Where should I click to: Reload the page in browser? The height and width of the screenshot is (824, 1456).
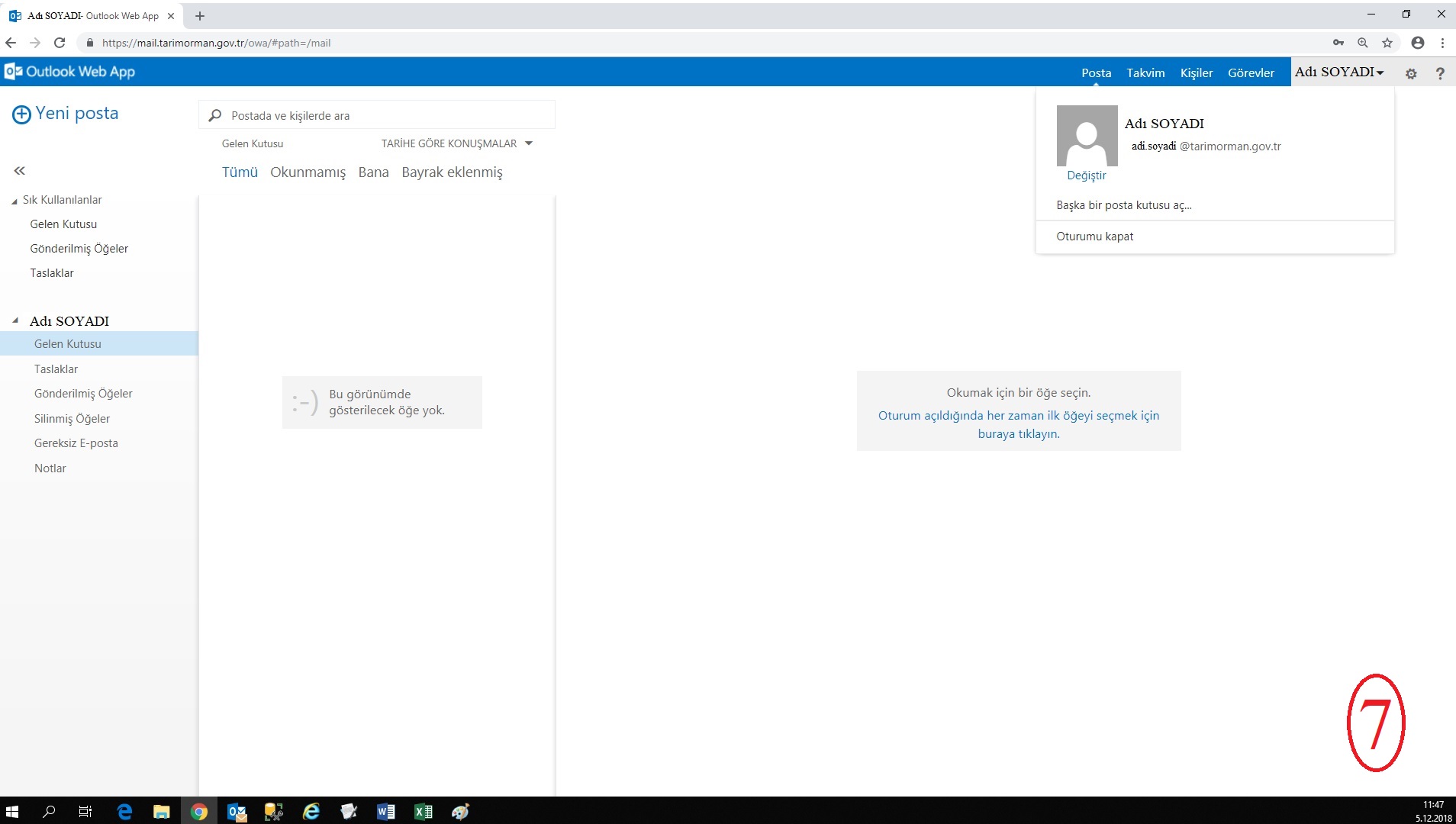pyautogui.click(x=60, y=43)
